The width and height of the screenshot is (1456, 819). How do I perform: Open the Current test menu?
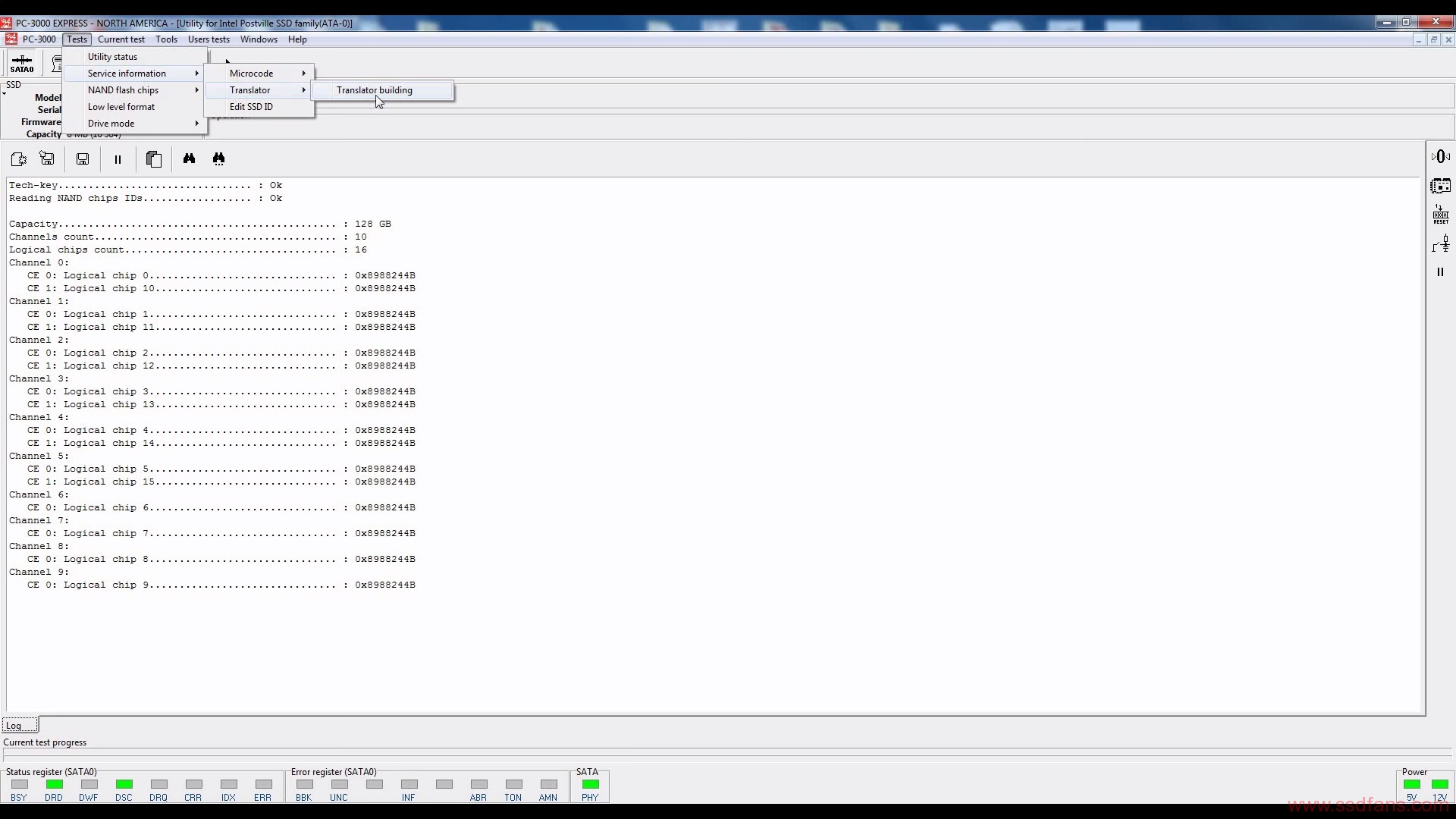(121, 39)
